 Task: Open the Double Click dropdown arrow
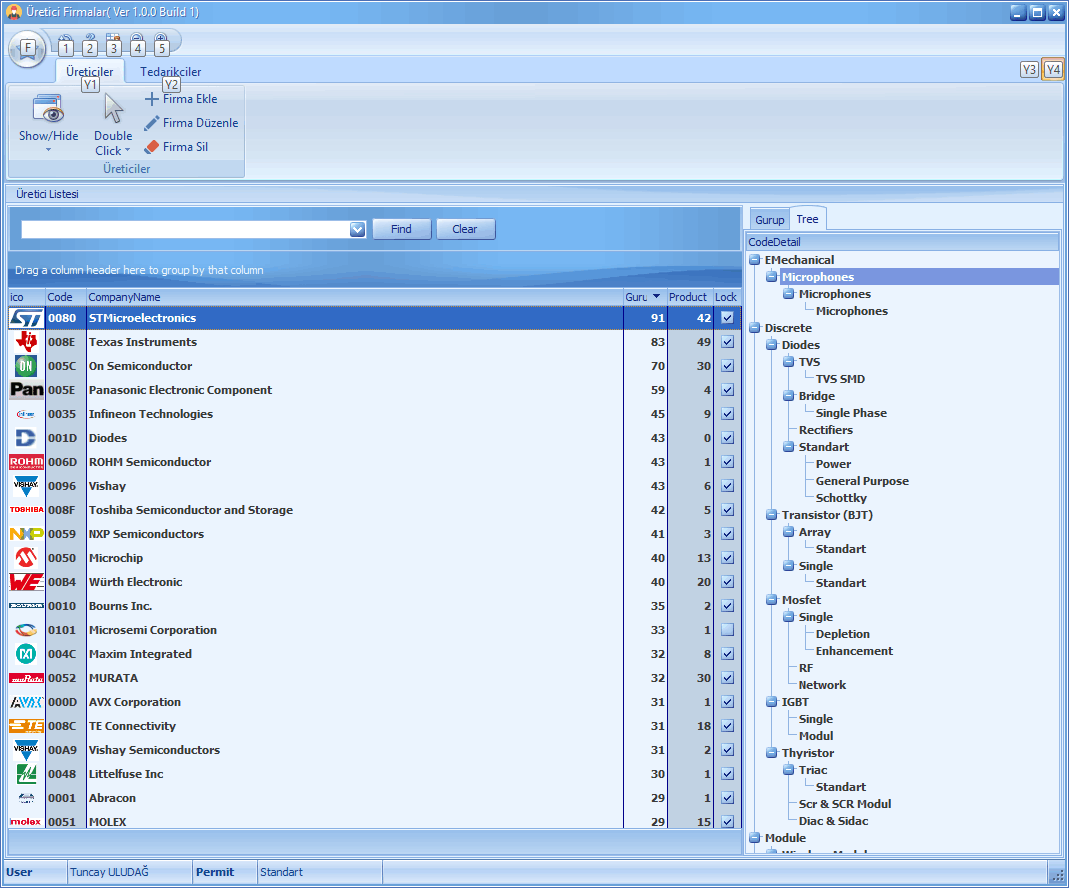pyautogui.click(x=127, y=151)
